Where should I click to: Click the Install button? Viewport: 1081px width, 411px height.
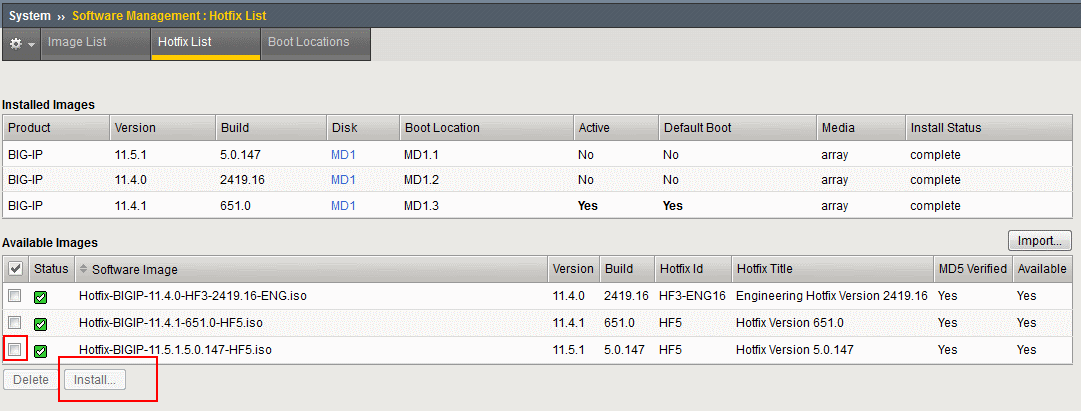[95, 380]
